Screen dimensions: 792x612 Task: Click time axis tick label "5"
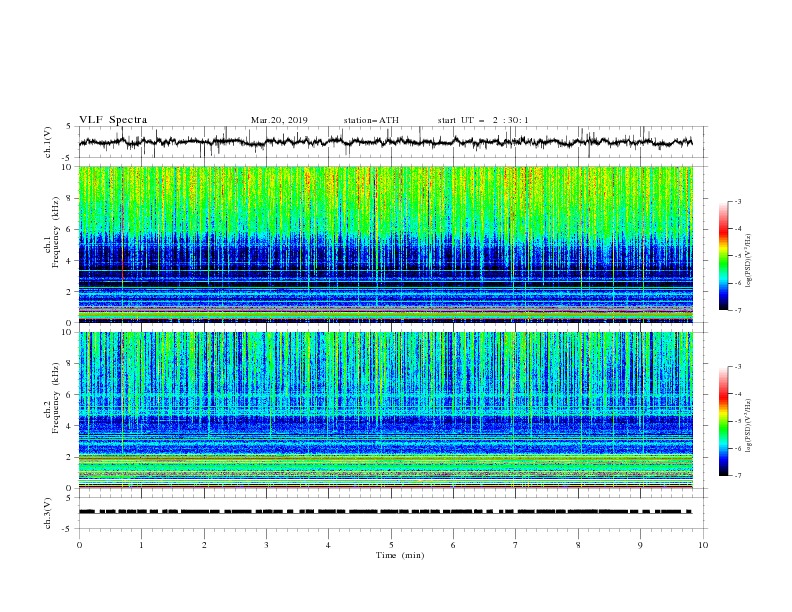pyautogui.click(x=391, y=545)
